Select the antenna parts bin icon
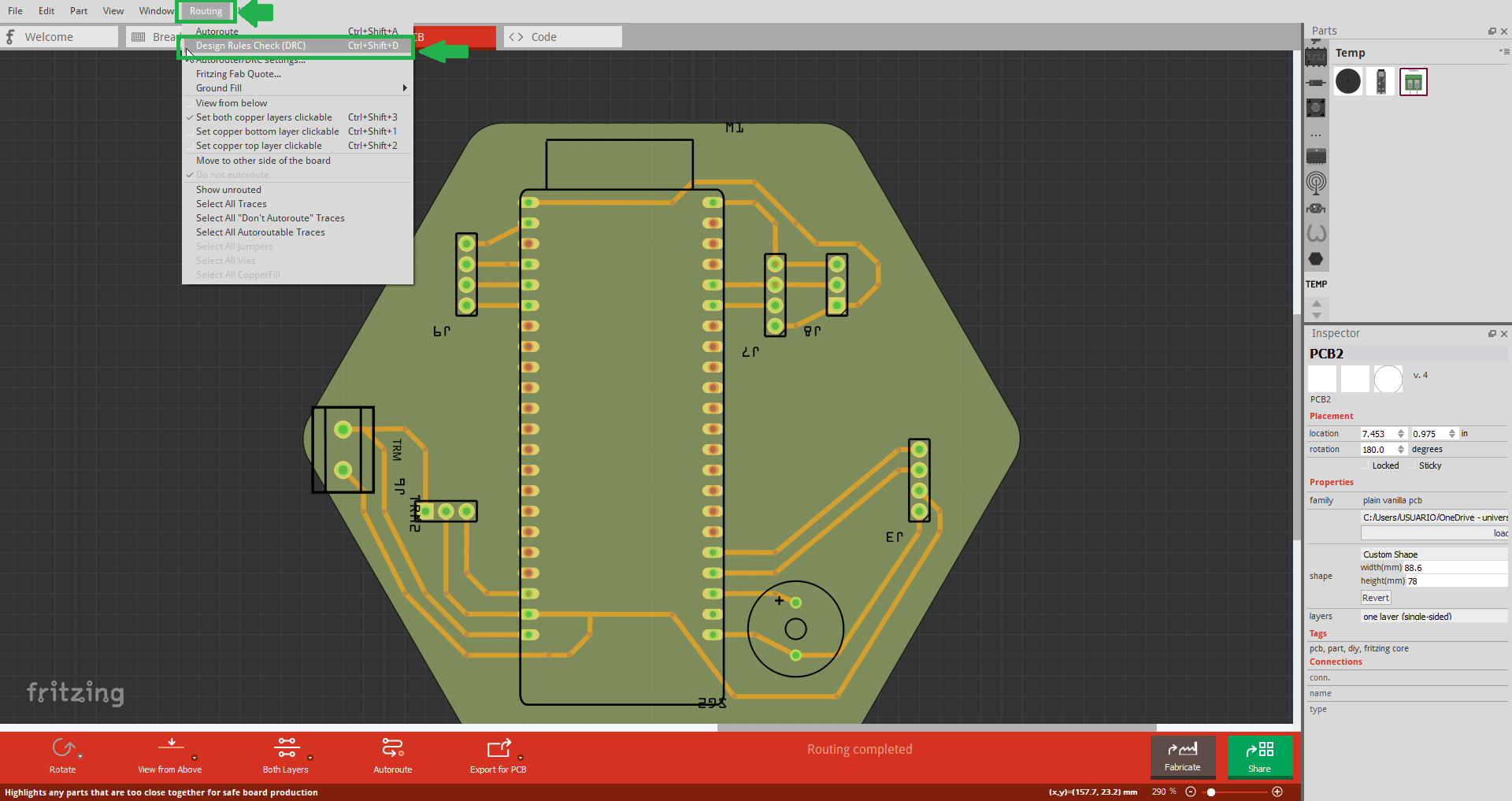 tap(1316, 183)
